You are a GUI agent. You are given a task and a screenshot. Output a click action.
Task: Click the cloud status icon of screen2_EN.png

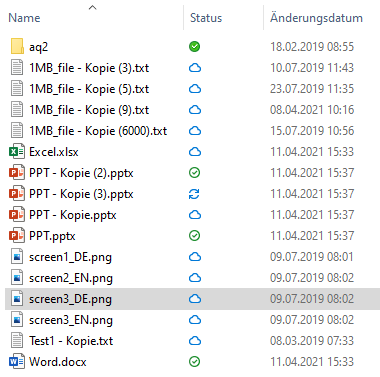pos(195,278)
